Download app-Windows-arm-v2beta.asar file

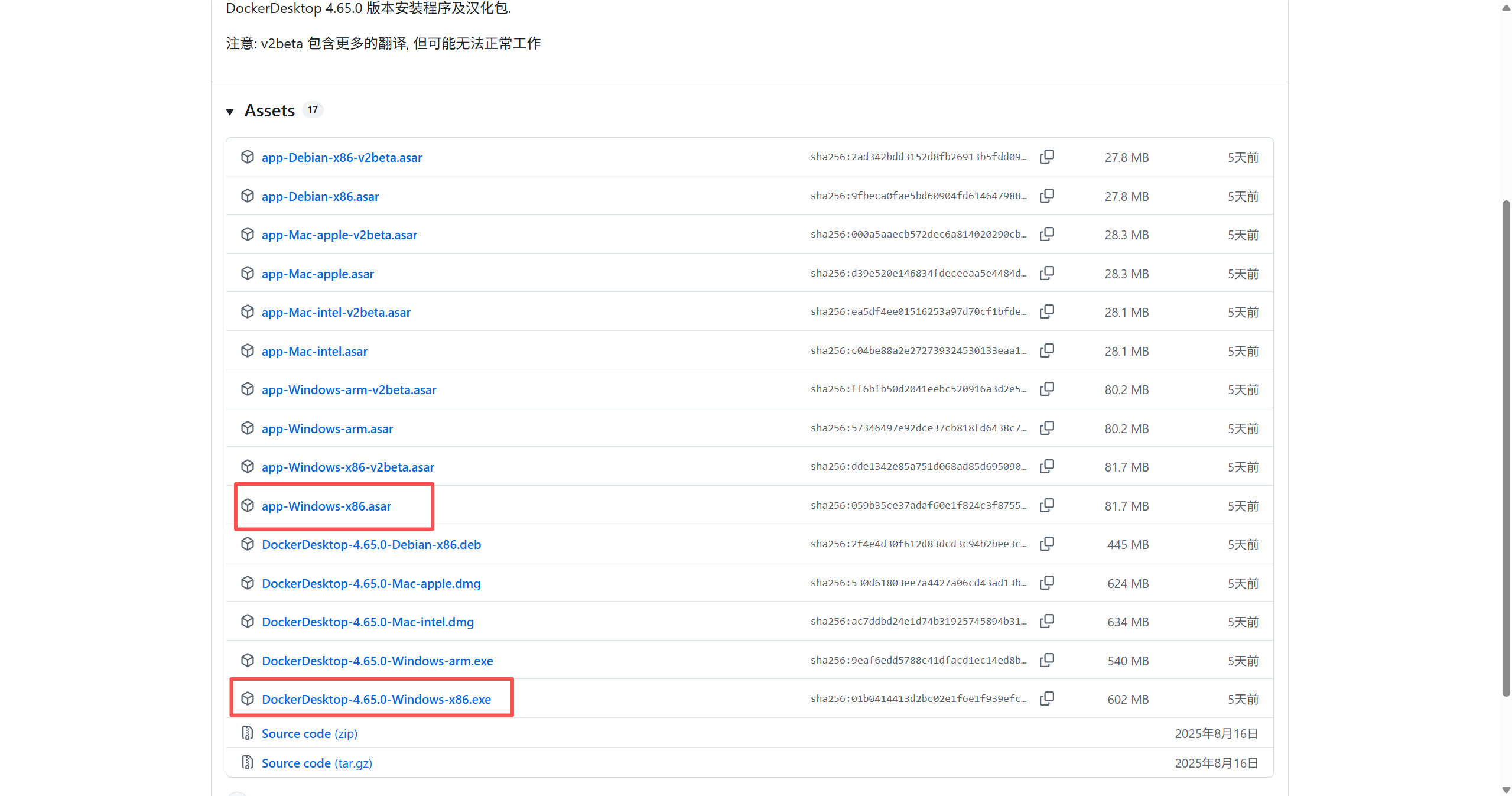(x=349, y=390)
